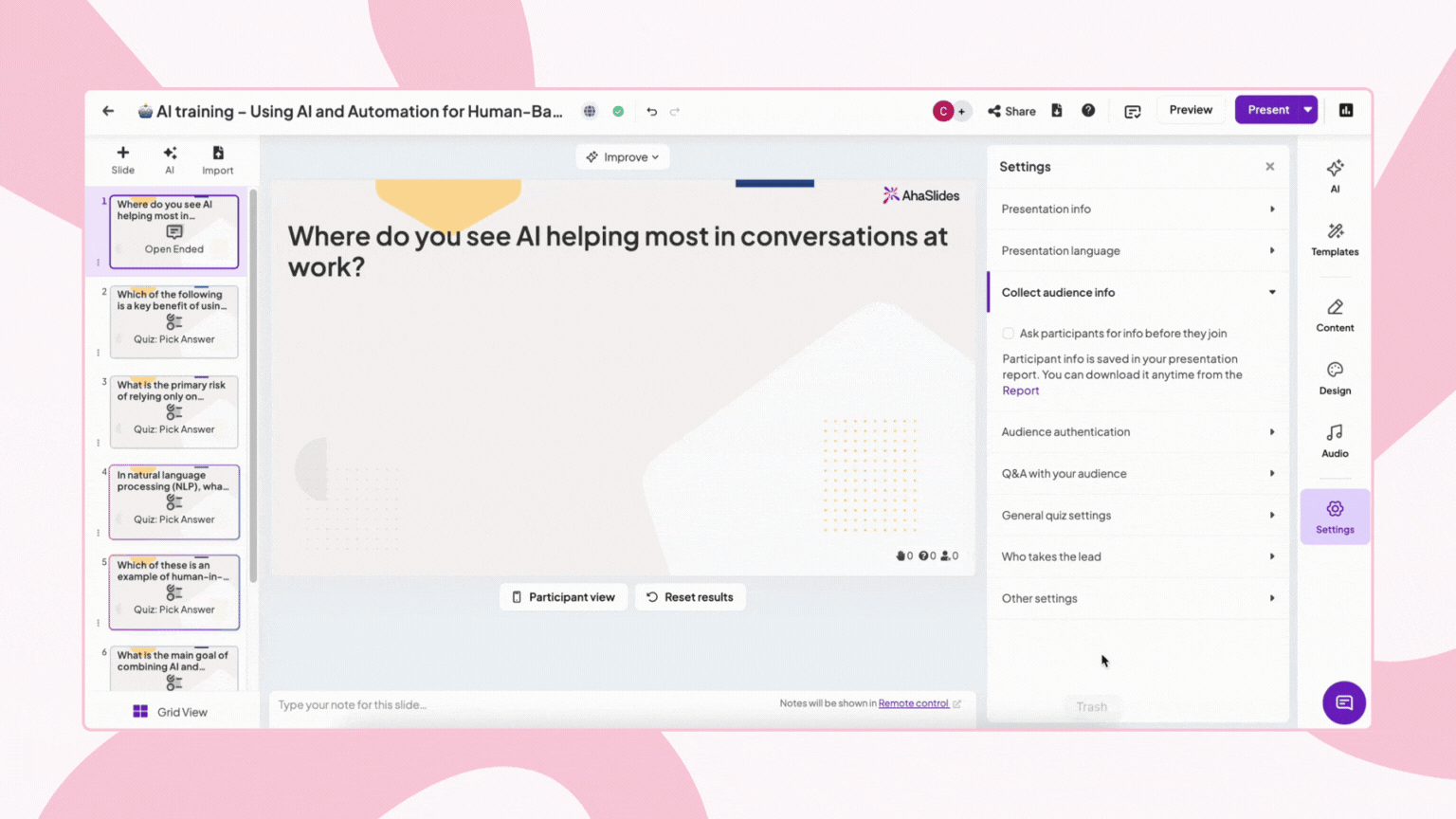The image size is (1456, 819).
Task: Enable ask participants for info before joining
Action: pos(1009,334)
